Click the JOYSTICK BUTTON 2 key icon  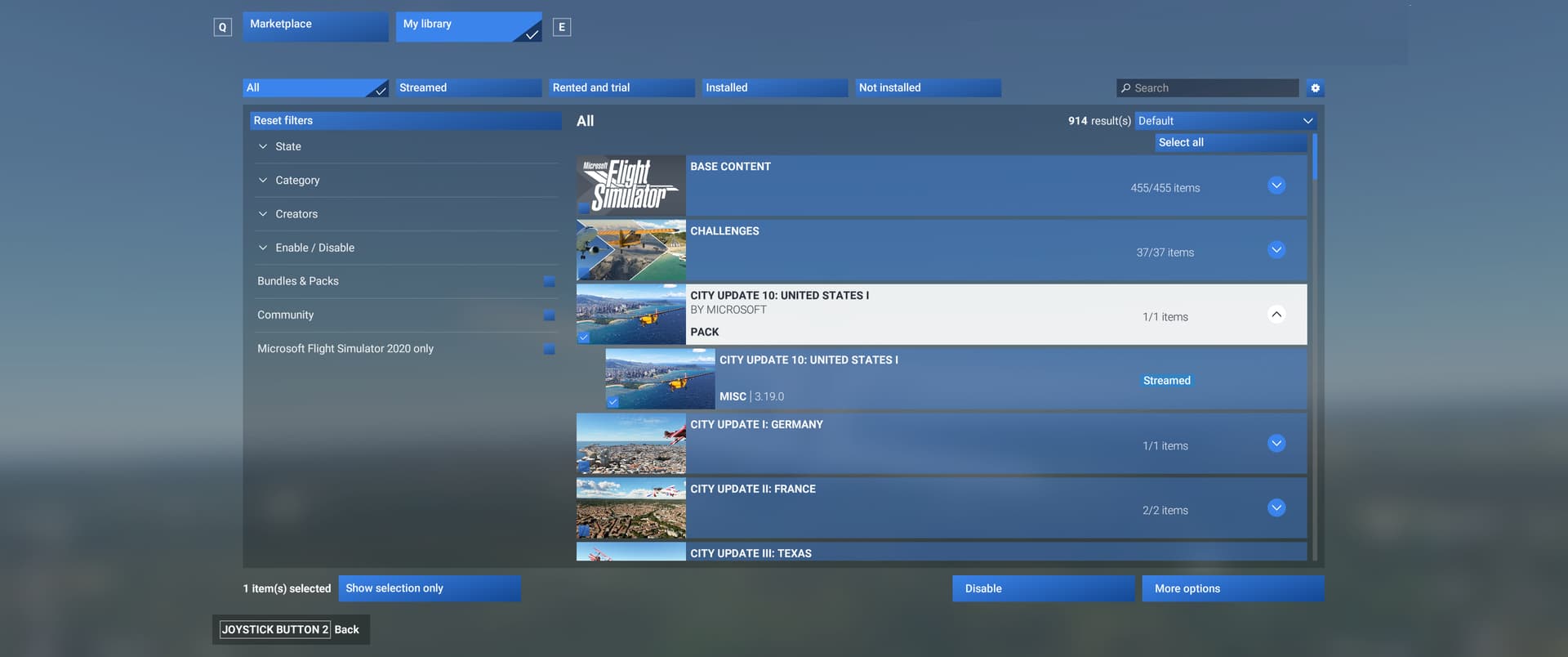[x=275, y=629]
